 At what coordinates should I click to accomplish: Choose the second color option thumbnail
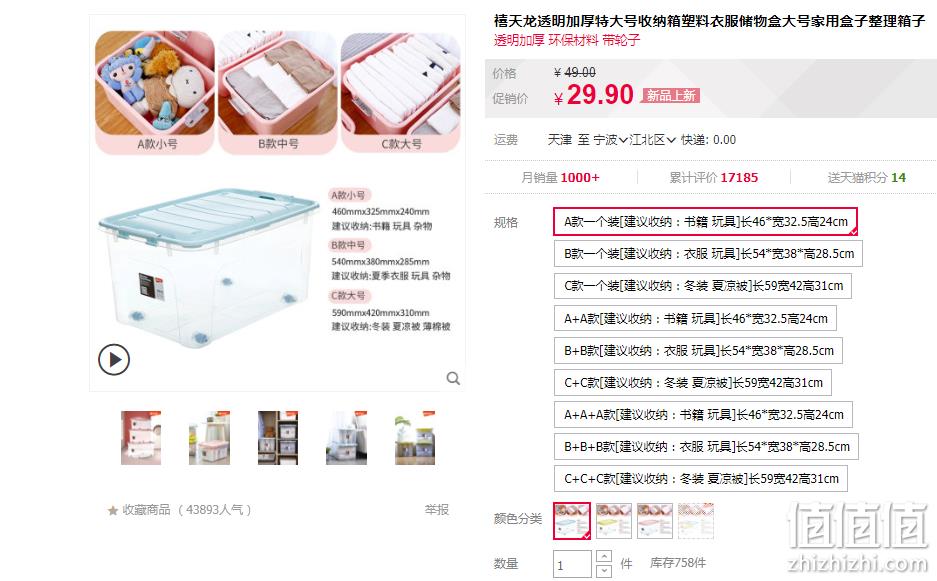click(x=614, y=521)
